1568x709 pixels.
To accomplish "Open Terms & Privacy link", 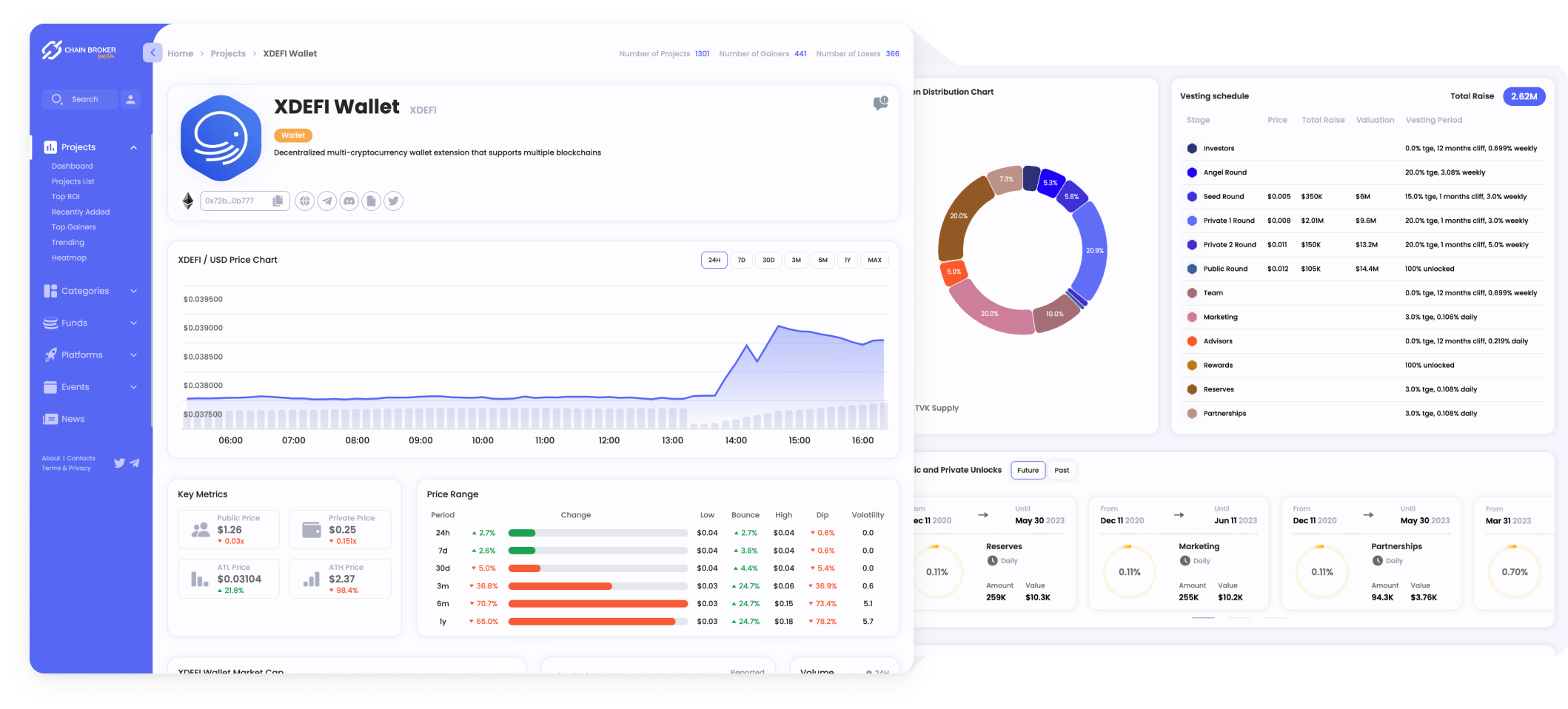I will pos(66,468).
